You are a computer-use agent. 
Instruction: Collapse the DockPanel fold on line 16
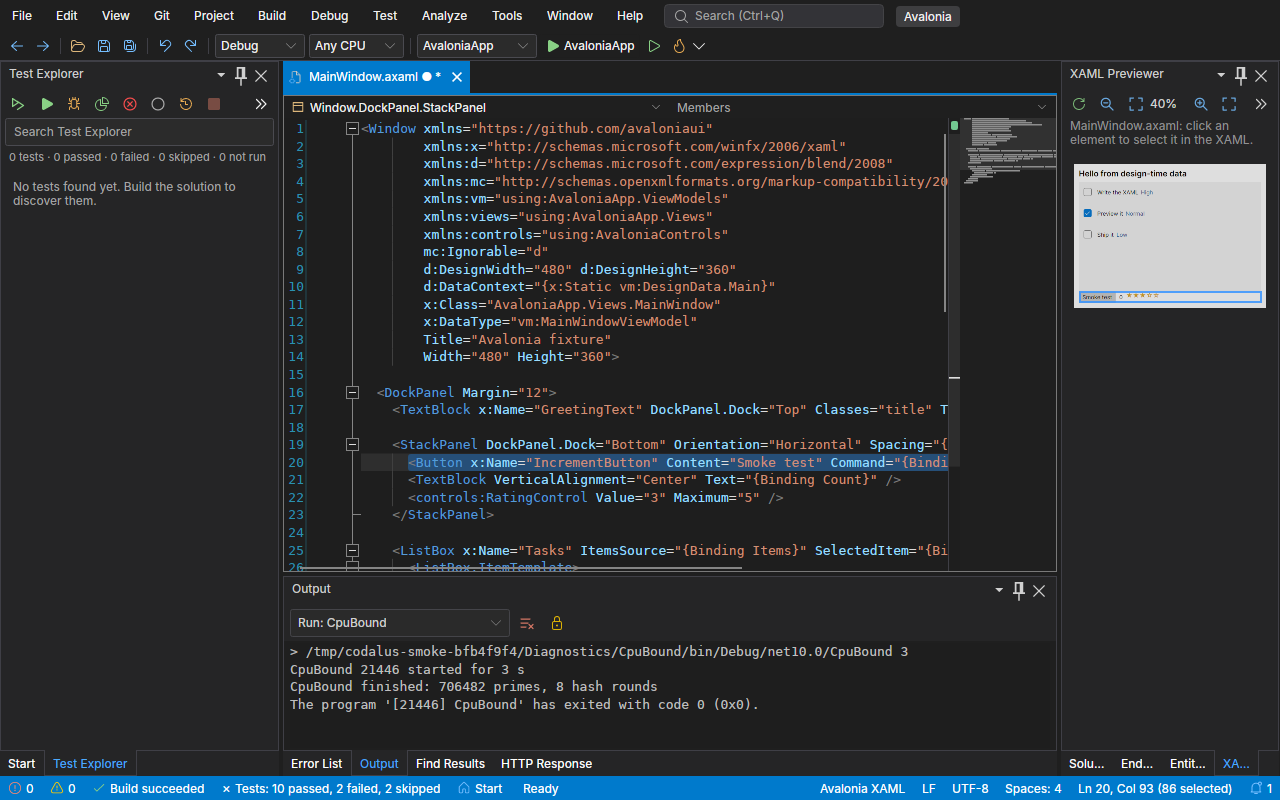click(x=352, y=393)
